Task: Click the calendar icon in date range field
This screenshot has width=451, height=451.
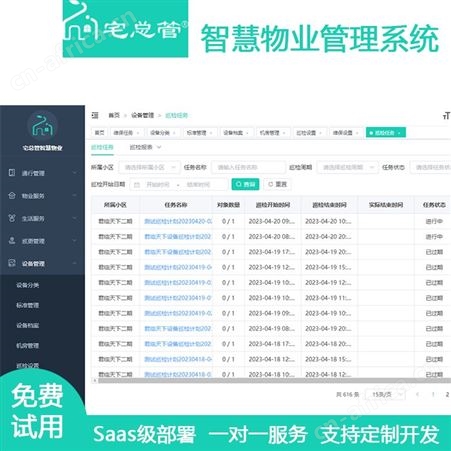Action: click(137, 185)
